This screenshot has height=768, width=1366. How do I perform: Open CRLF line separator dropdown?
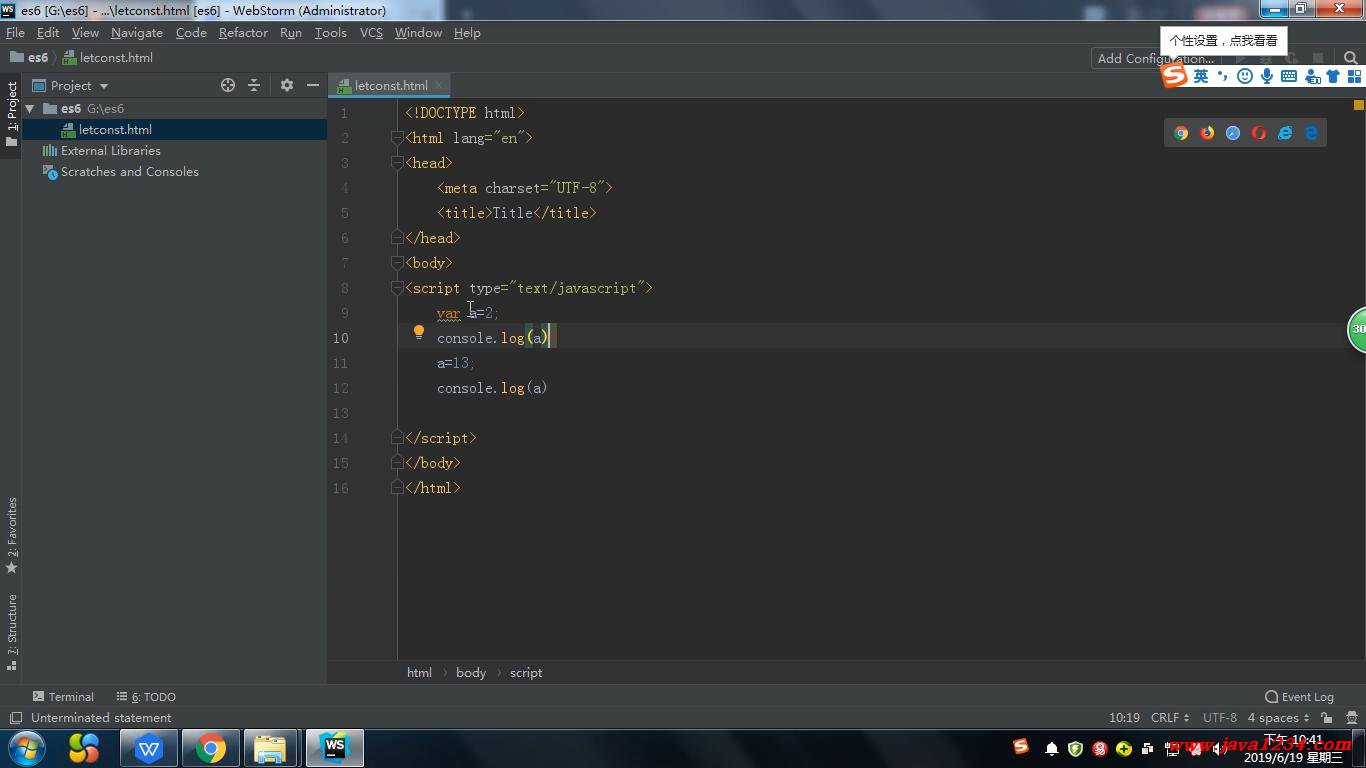(1170, 718)
